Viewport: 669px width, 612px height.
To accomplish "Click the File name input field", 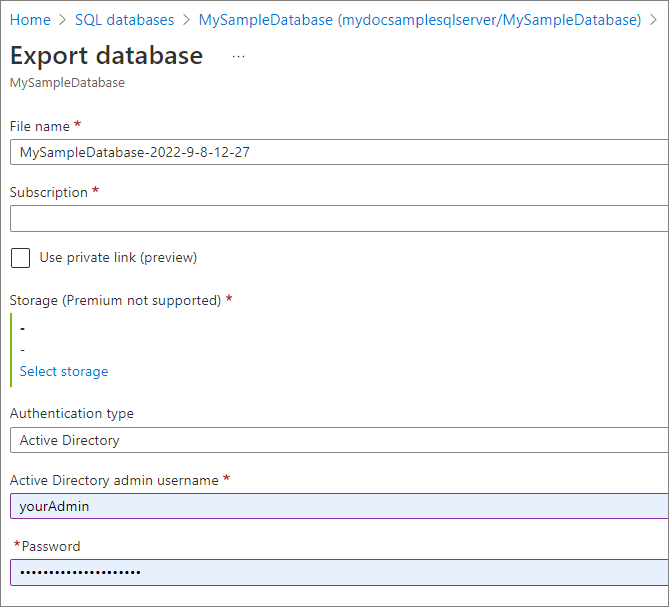I will click(x=339, y=152).
